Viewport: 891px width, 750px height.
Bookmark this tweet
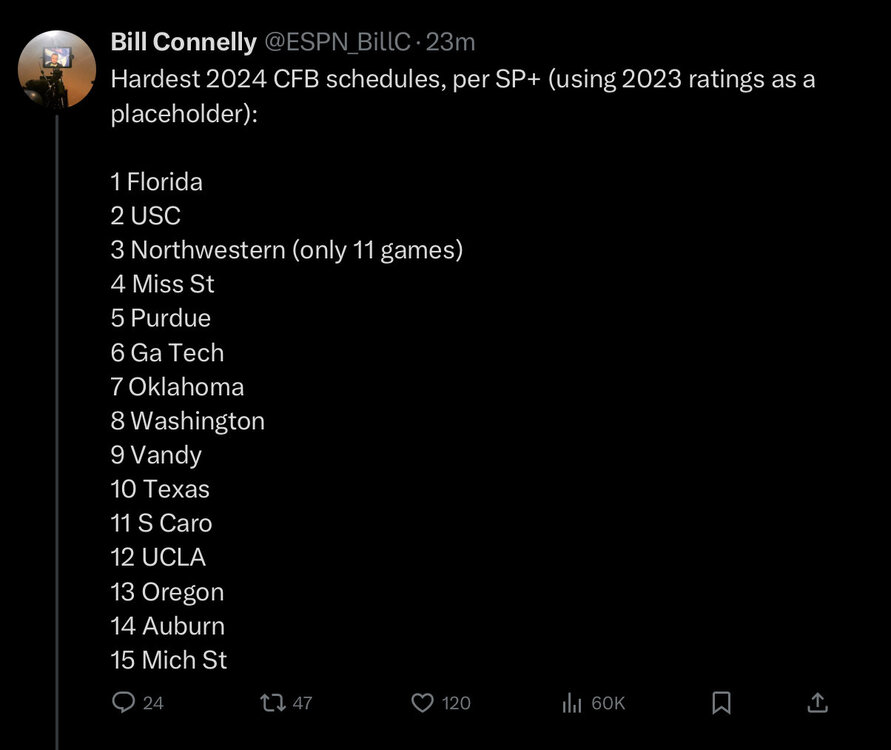click(721, 703)
